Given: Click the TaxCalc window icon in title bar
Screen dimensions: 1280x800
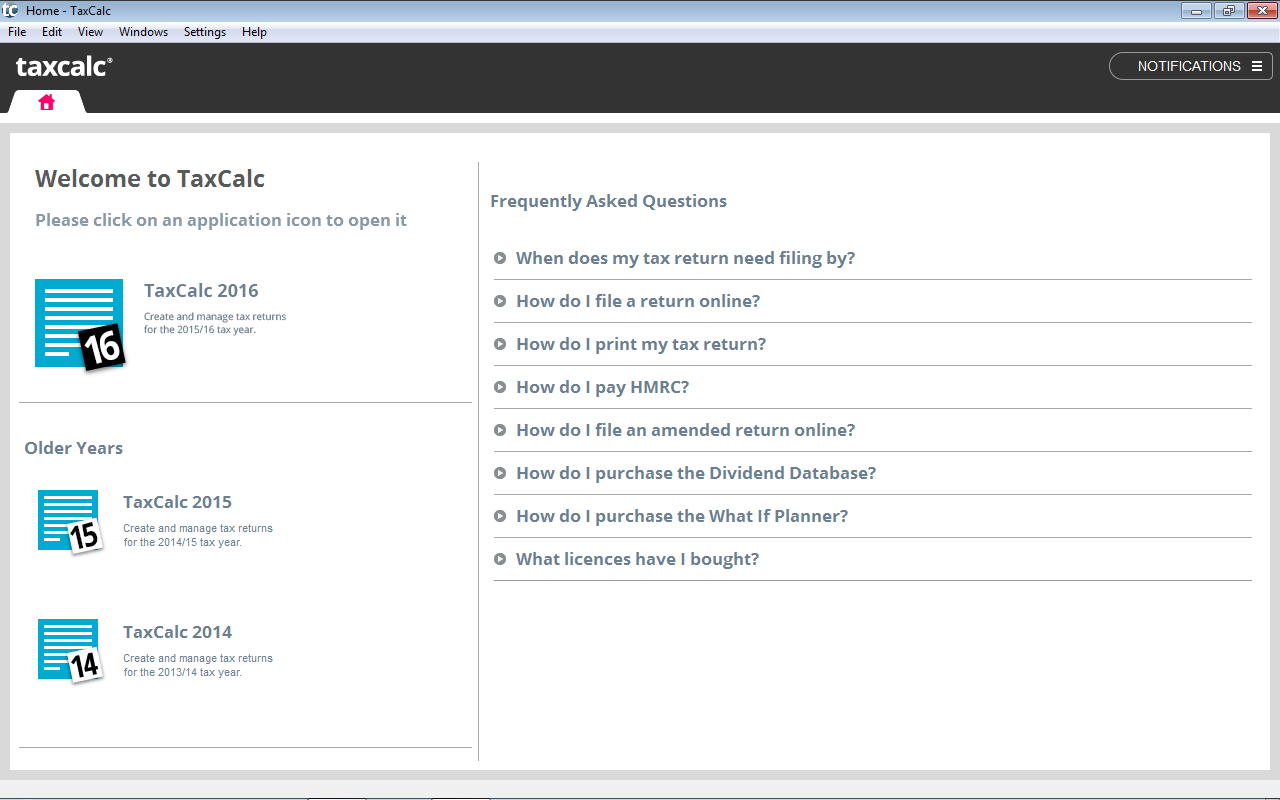Looking at the screenshot, I should point(10,10).
